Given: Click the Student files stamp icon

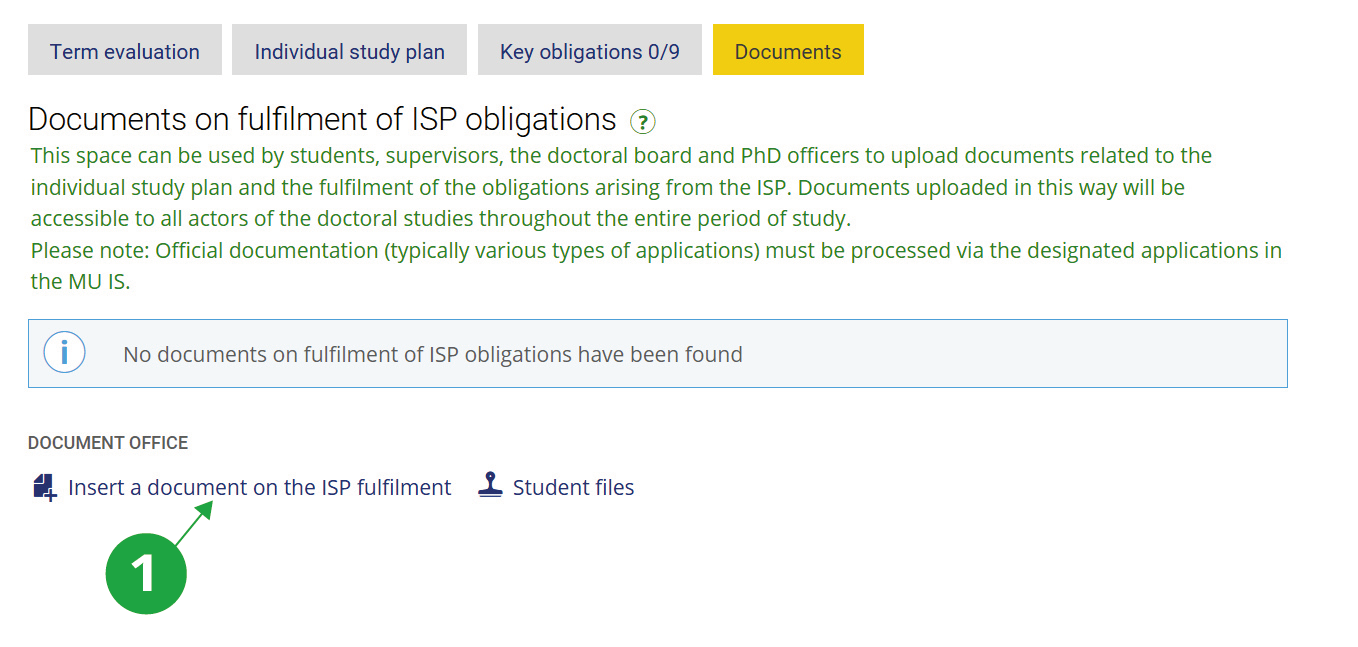Looking at the screenshot, I should 490,486.
